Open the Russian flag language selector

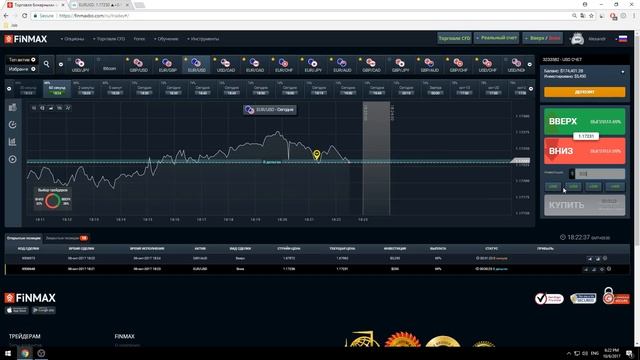tap(623, 39)
